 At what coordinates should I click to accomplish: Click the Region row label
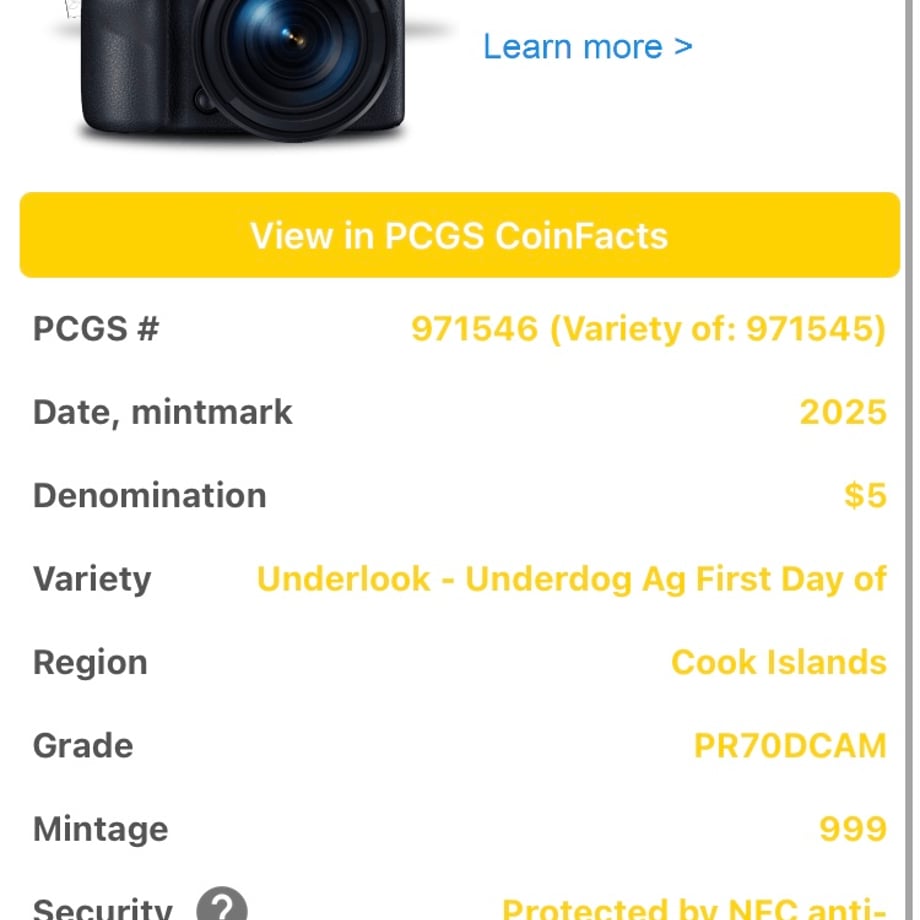[x=90, y=663]
